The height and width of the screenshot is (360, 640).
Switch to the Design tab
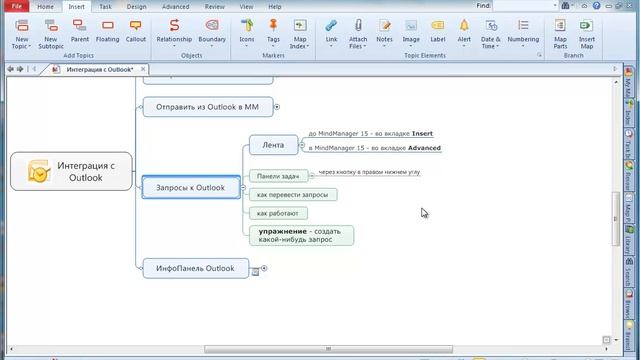(x=136, y=7)
